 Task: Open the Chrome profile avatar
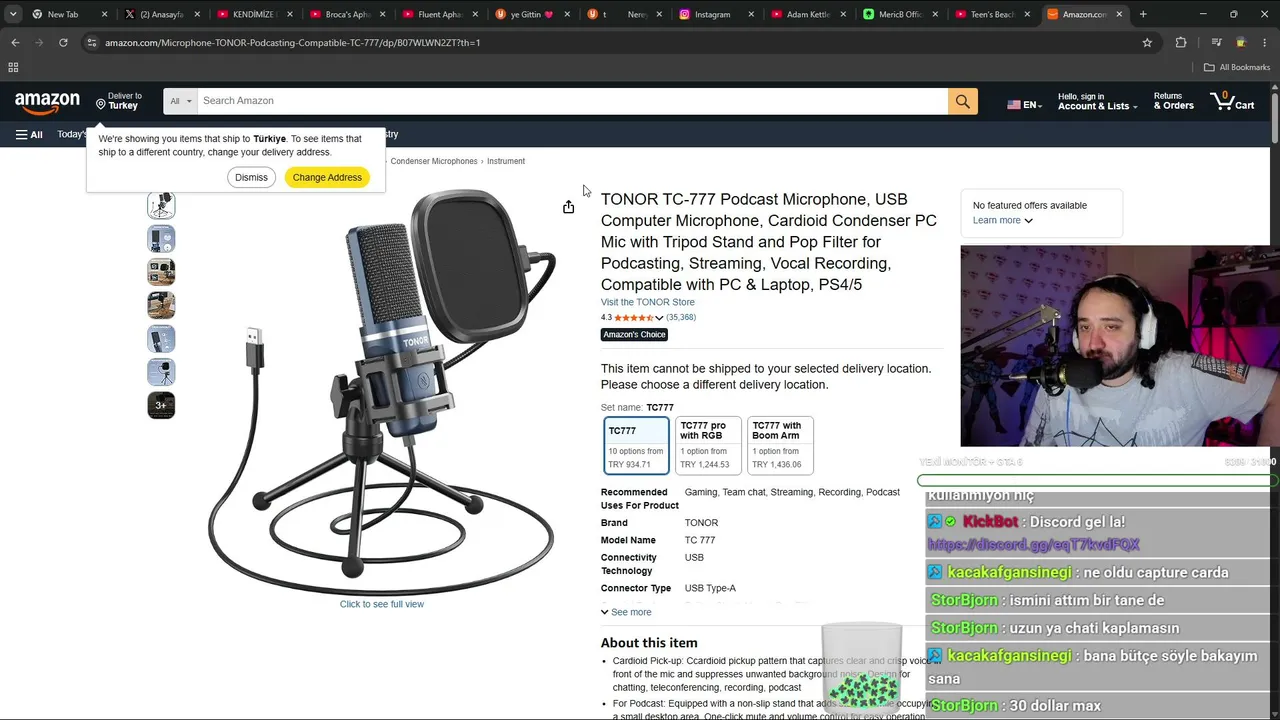point(1241,43)
